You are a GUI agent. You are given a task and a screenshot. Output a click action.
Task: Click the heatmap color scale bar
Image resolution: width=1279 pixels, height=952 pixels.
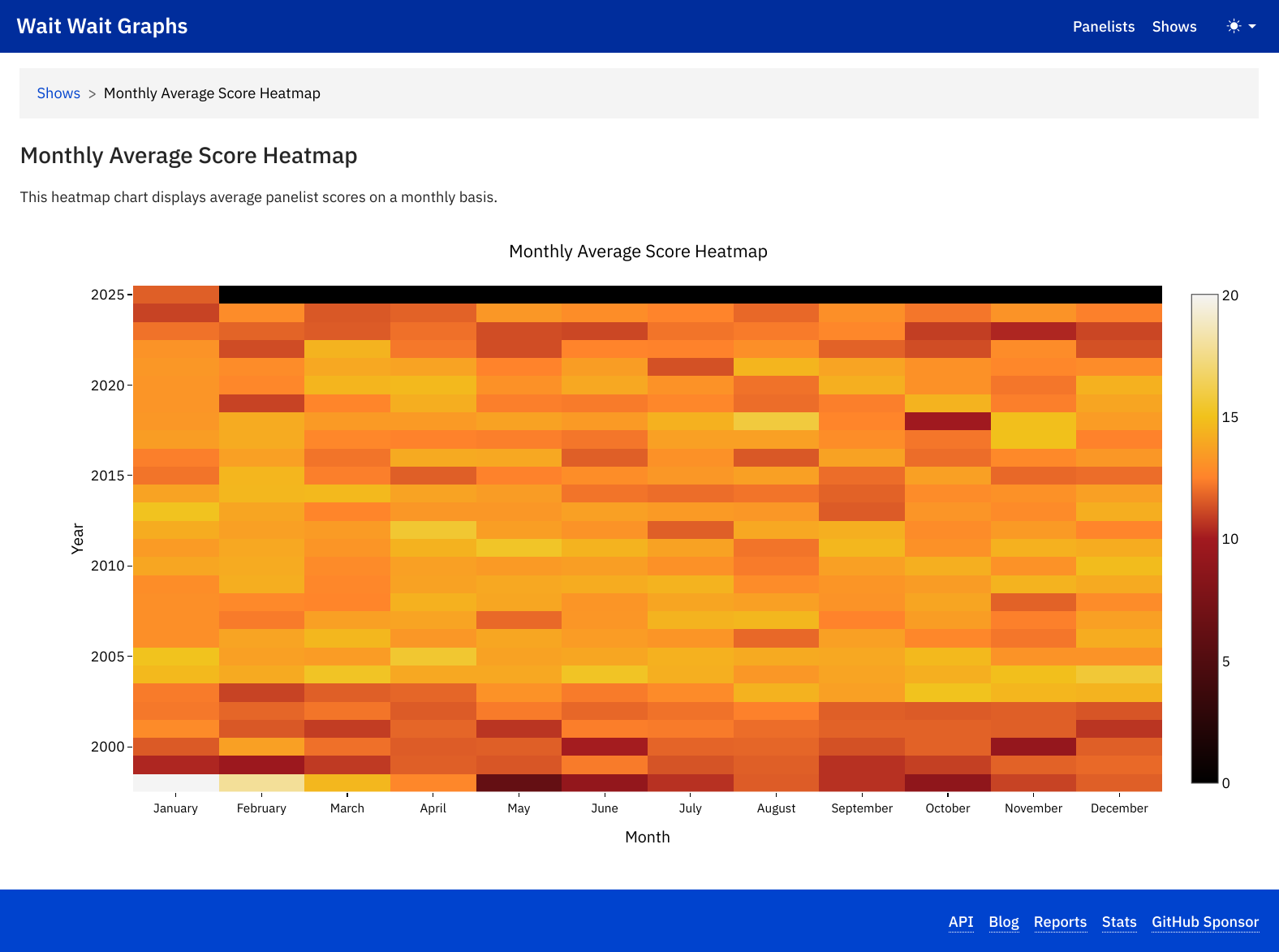pyautogui.click(x=1204, y=539)
